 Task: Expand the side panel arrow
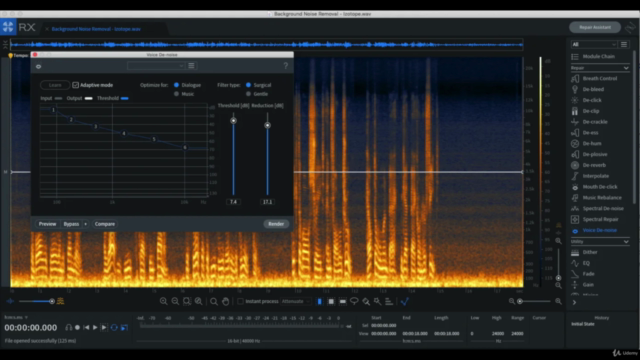[x=574, y=302]
